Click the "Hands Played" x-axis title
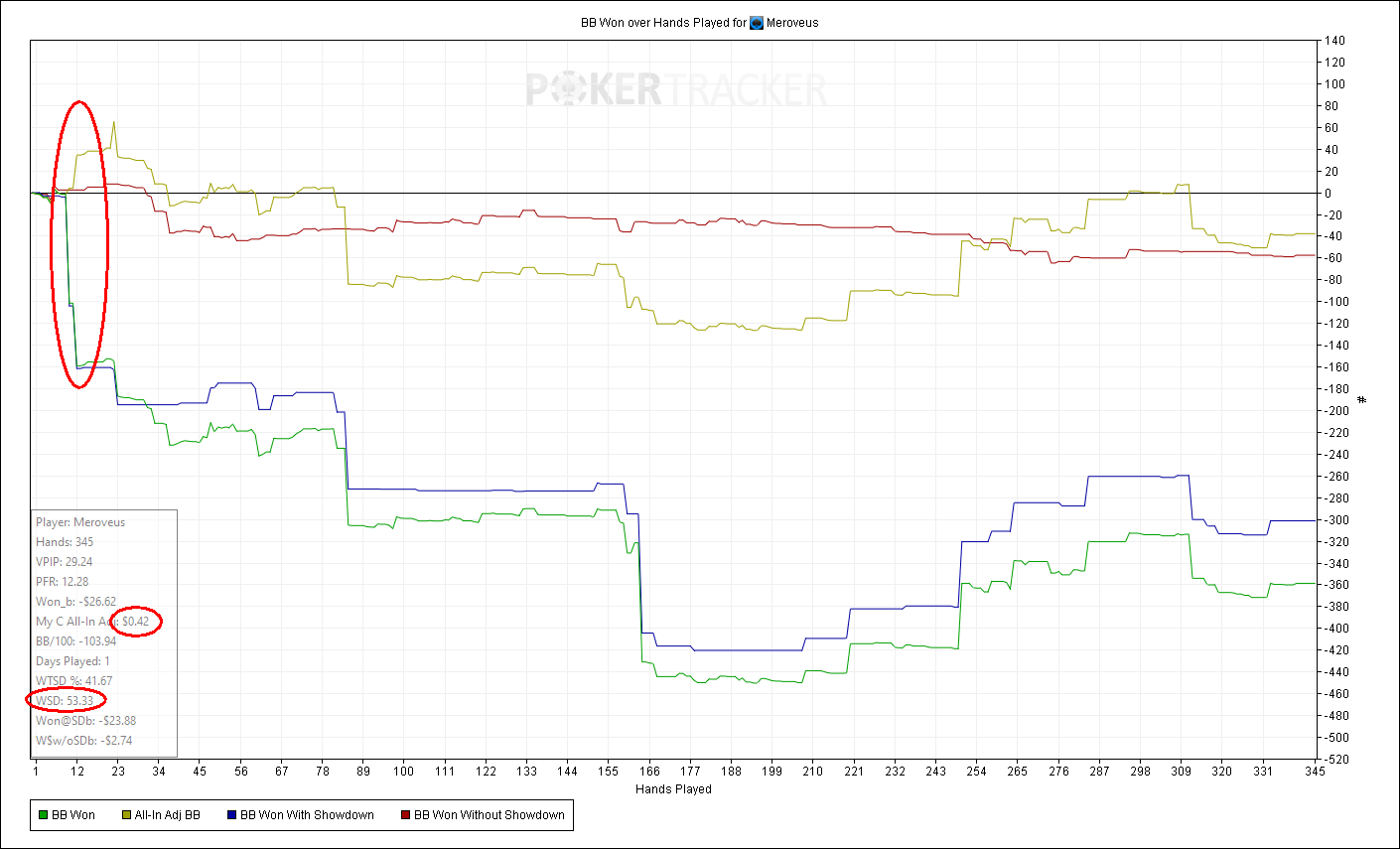The image size is (1400, 849). click(x=673, y=789)
